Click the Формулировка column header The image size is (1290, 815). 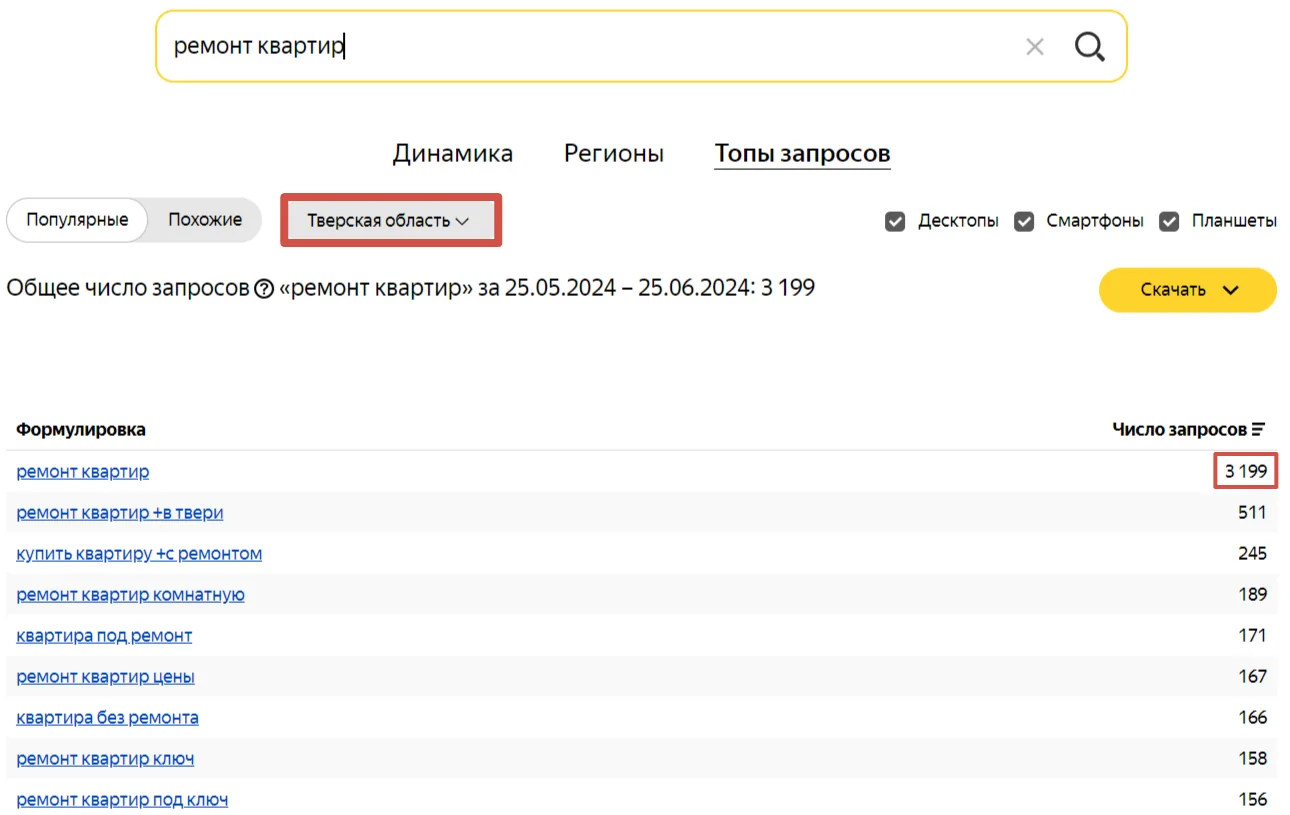pyautogui.click(x=81, y=430)
